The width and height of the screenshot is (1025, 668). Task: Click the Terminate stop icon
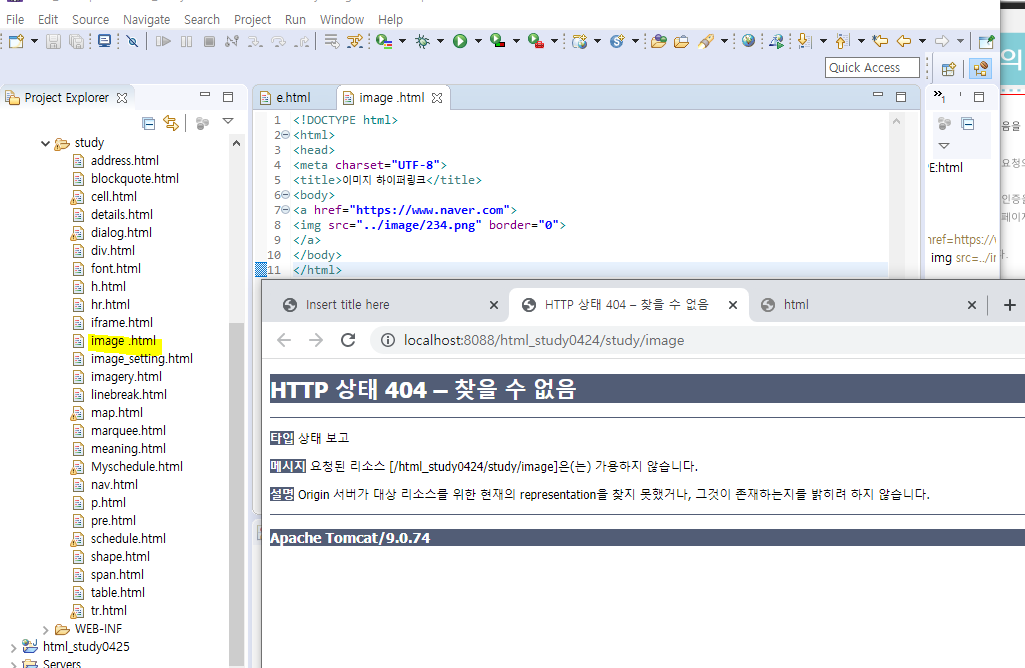[x=209, y=42]
